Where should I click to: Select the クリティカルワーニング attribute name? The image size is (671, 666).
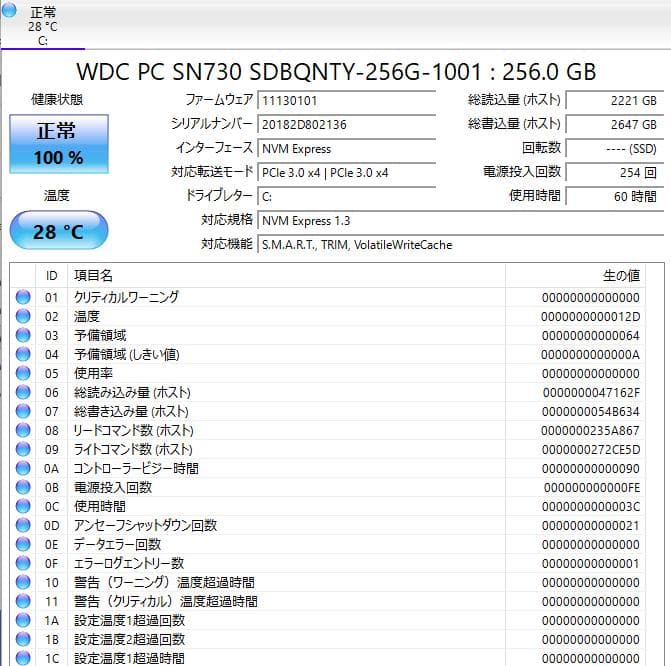pyautogui.click(x=126, y=297)
